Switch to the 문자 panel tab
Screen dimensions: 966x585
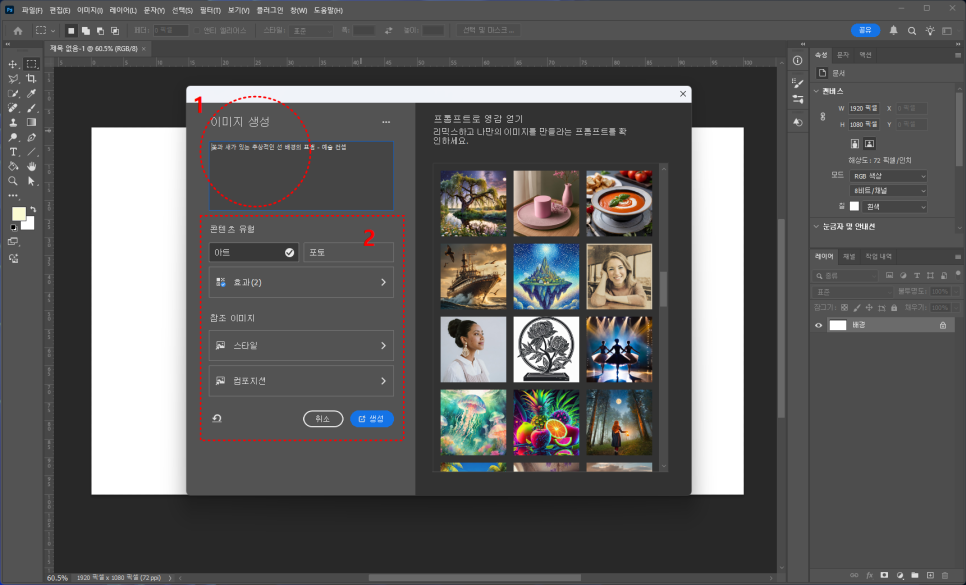[x=842, y=55]
